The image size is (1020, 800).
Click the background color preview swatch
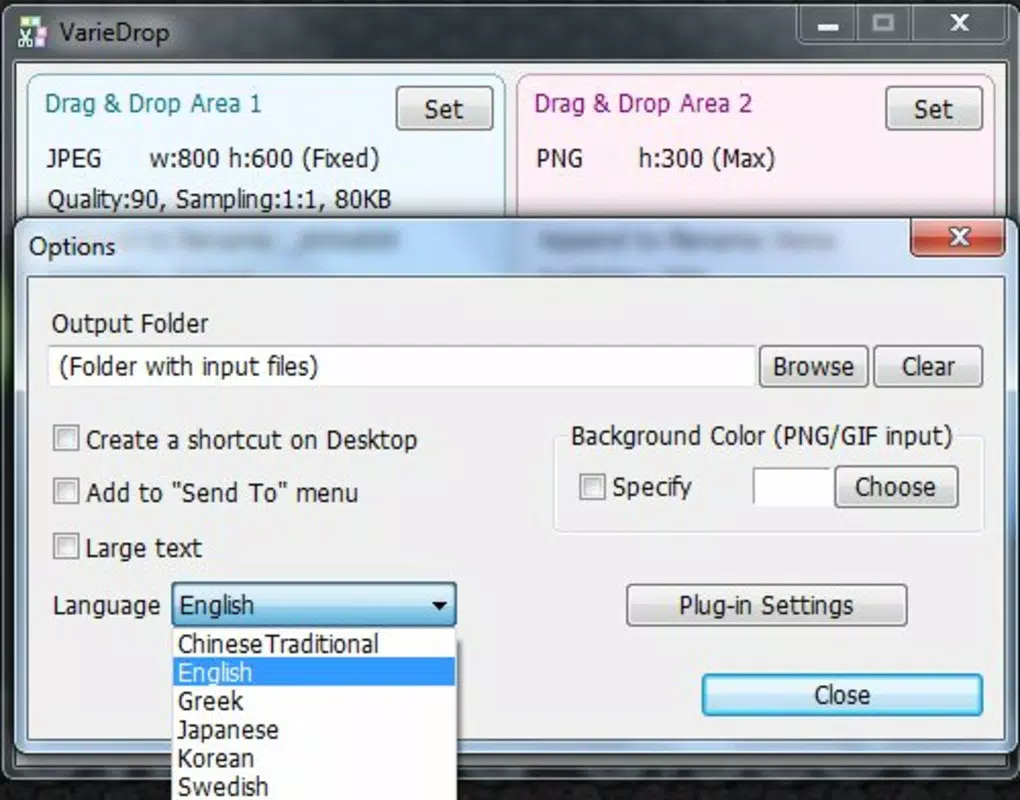tap(793, 487)
